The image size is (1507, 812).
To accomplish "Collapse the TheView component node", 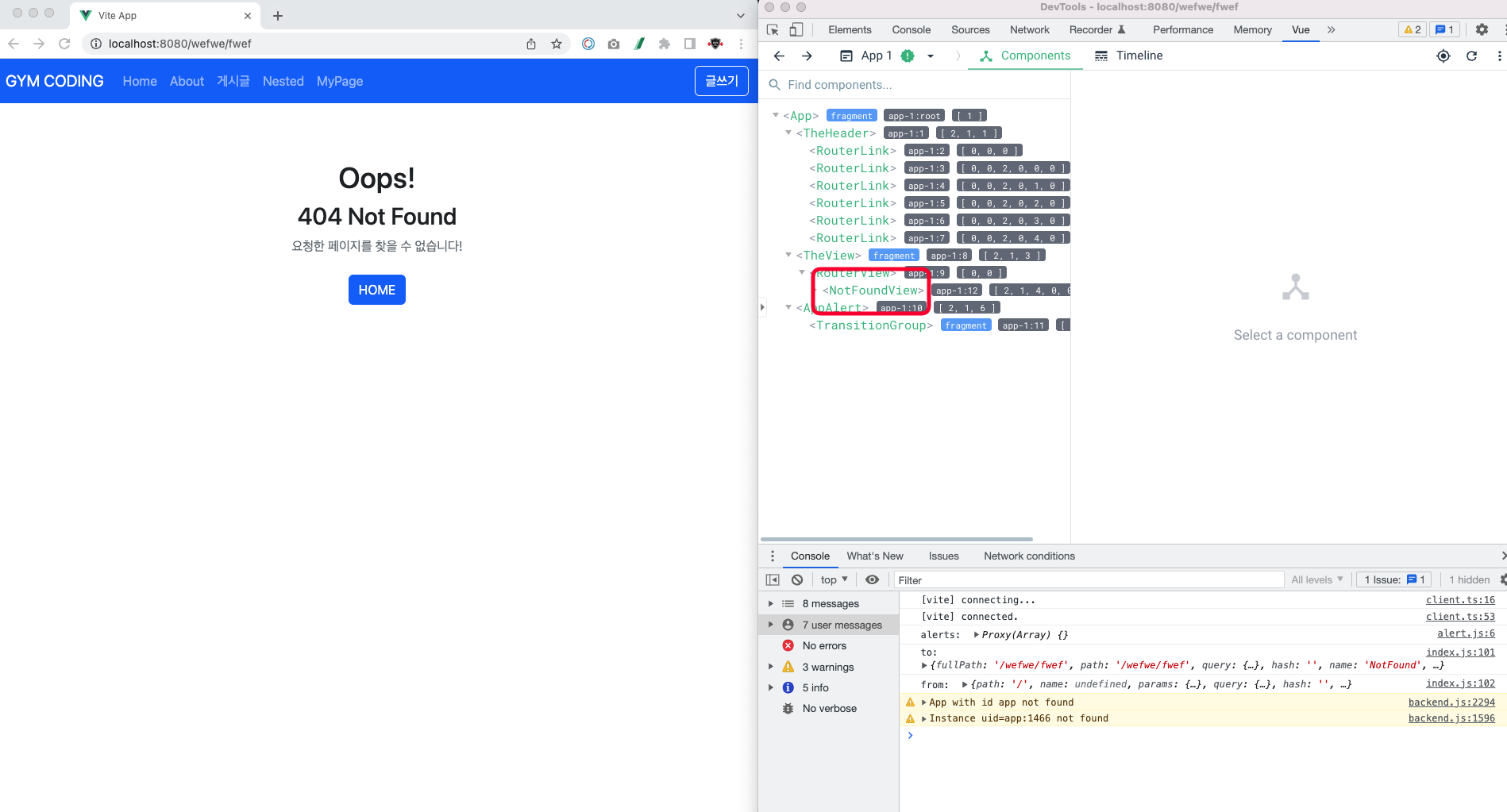I will pos(788,255).
